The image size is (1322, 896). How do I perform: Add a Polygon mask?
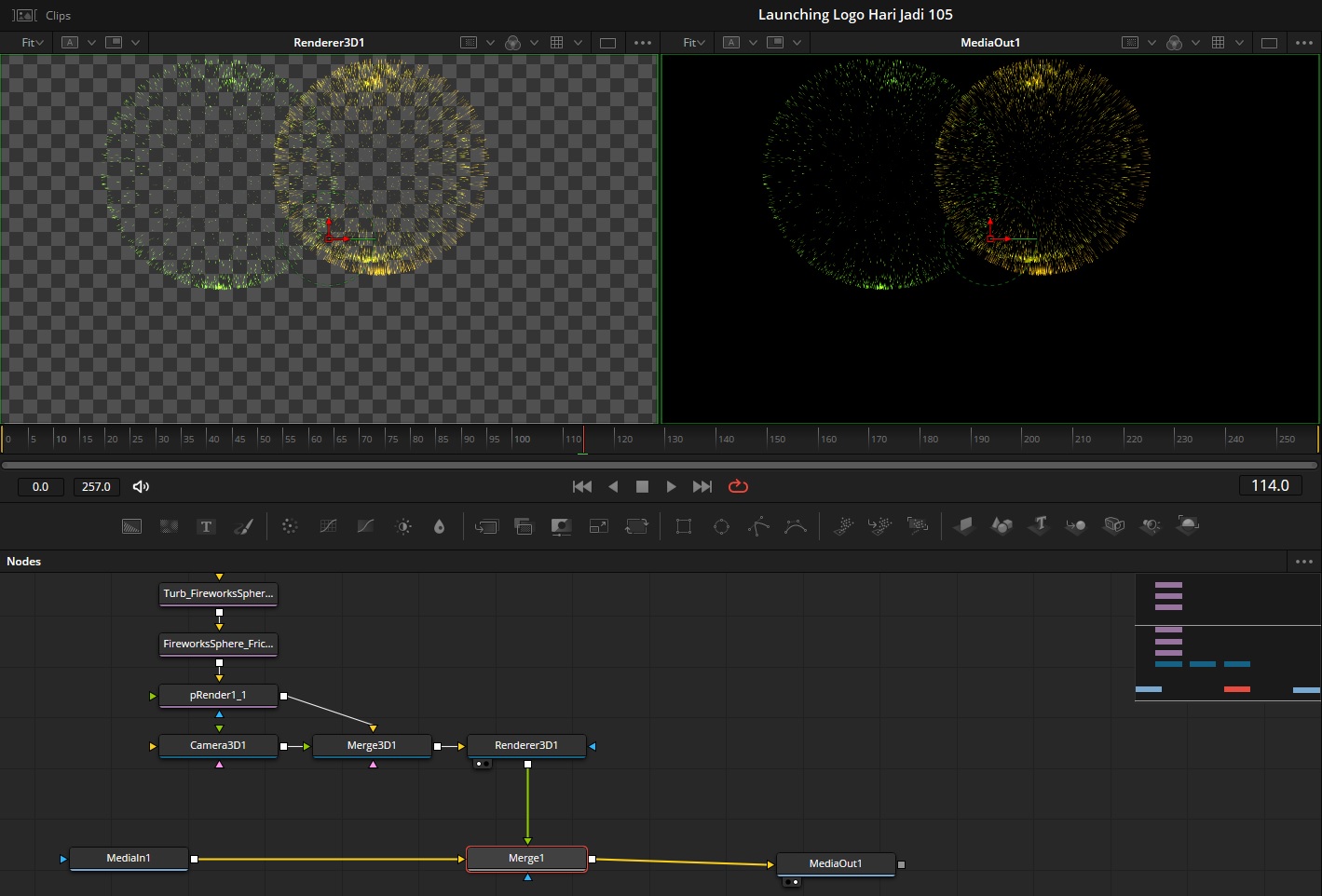pyautogui.click(x=758, y=526)
